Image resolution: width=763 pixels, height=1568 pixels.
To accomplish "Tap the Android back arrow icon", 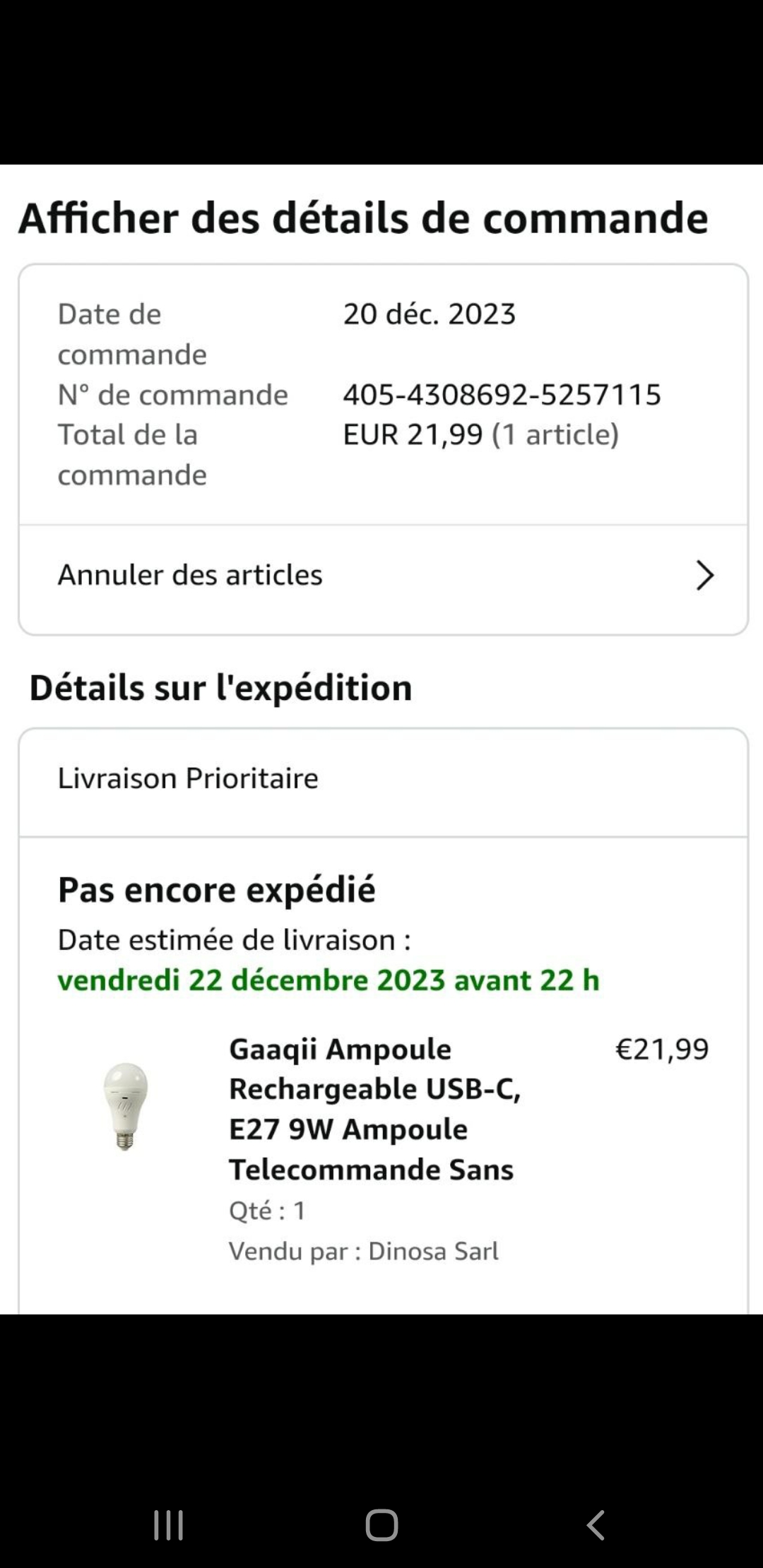I will [596, 1526].
